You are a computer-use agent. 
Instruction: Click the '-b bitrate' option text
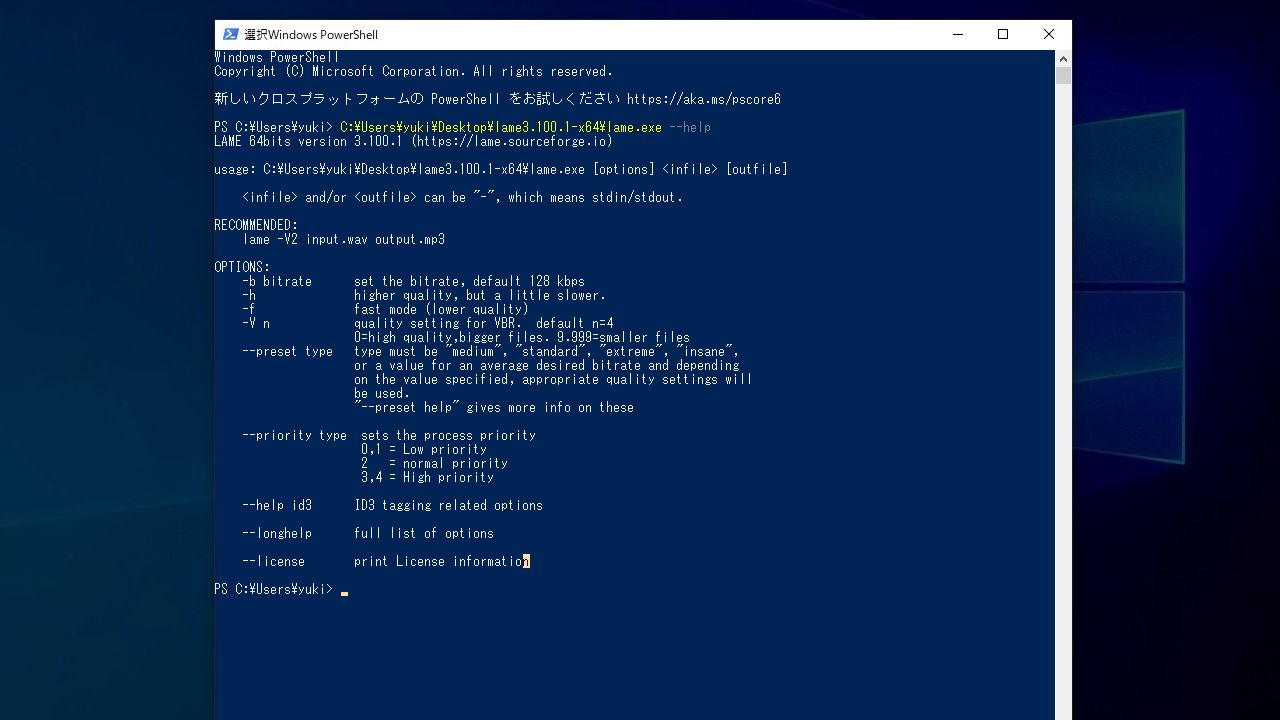click(x=277, y=281)
